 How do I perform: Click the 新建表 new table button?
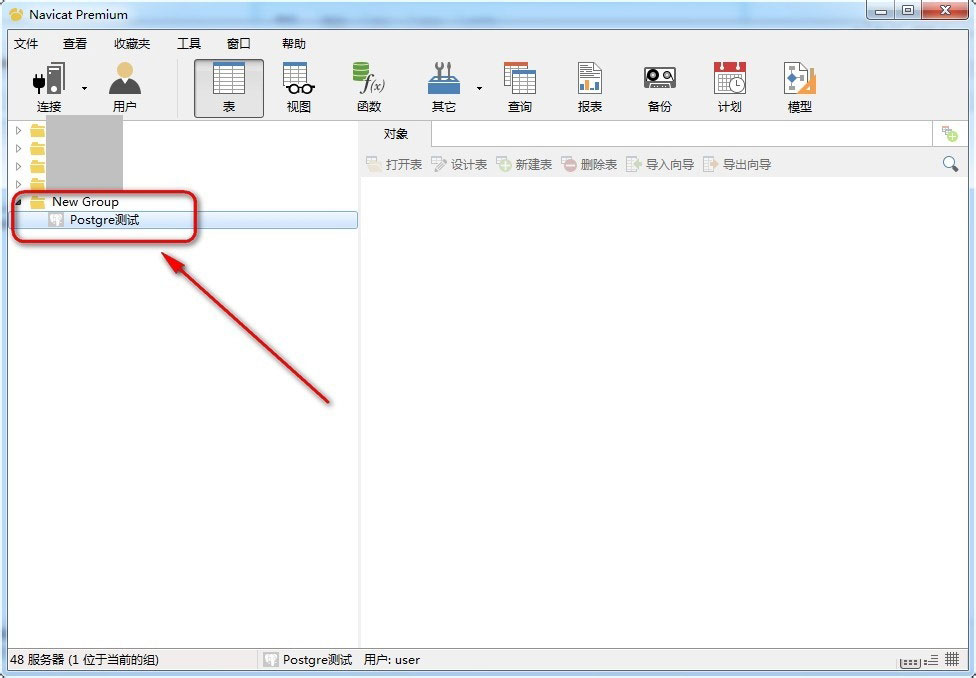click(524, 164)
